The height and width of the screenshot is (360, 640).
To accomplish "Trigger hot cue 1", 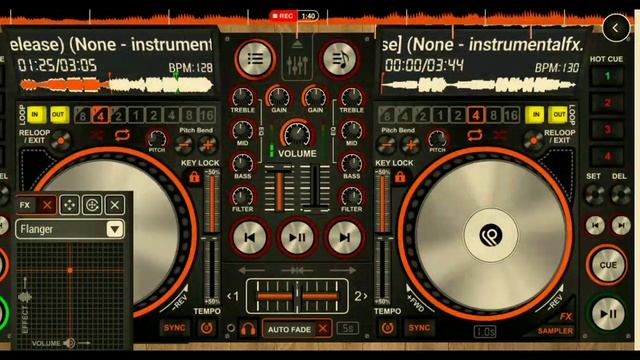I will 607,76.
